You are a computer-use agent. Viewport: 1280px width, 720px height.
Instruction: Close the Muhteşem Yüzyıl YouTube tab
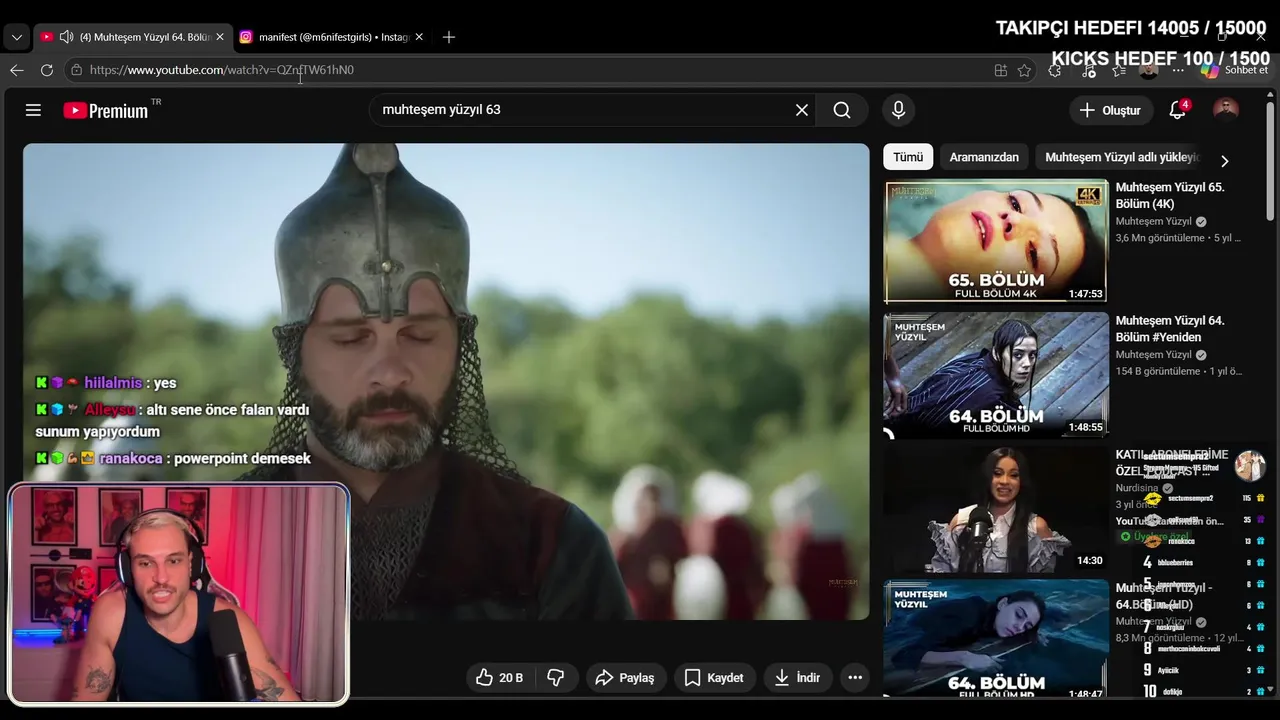pos(220,37)
